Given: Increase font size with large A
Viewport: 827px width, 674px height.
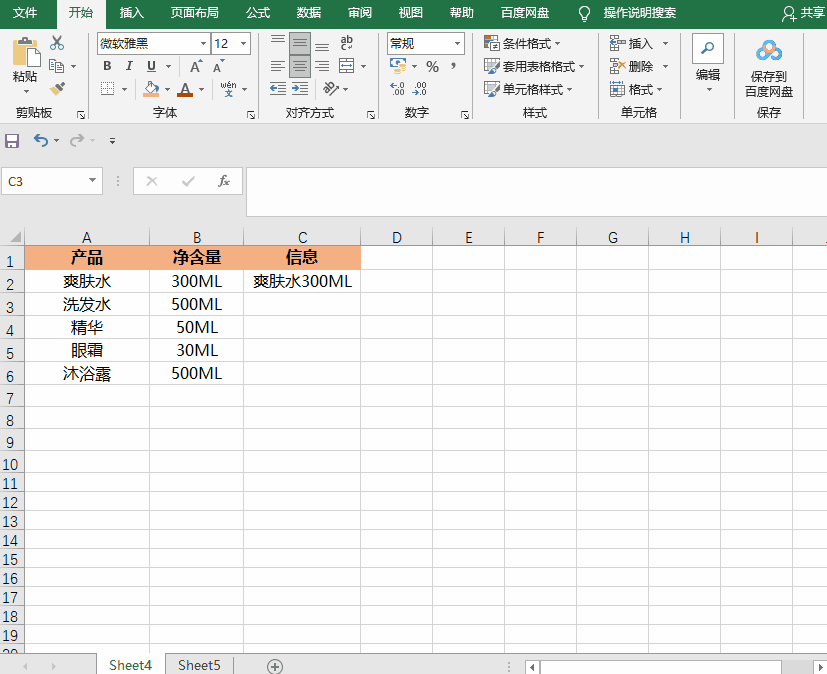Looking at the screenshot, I should (196, 66).
